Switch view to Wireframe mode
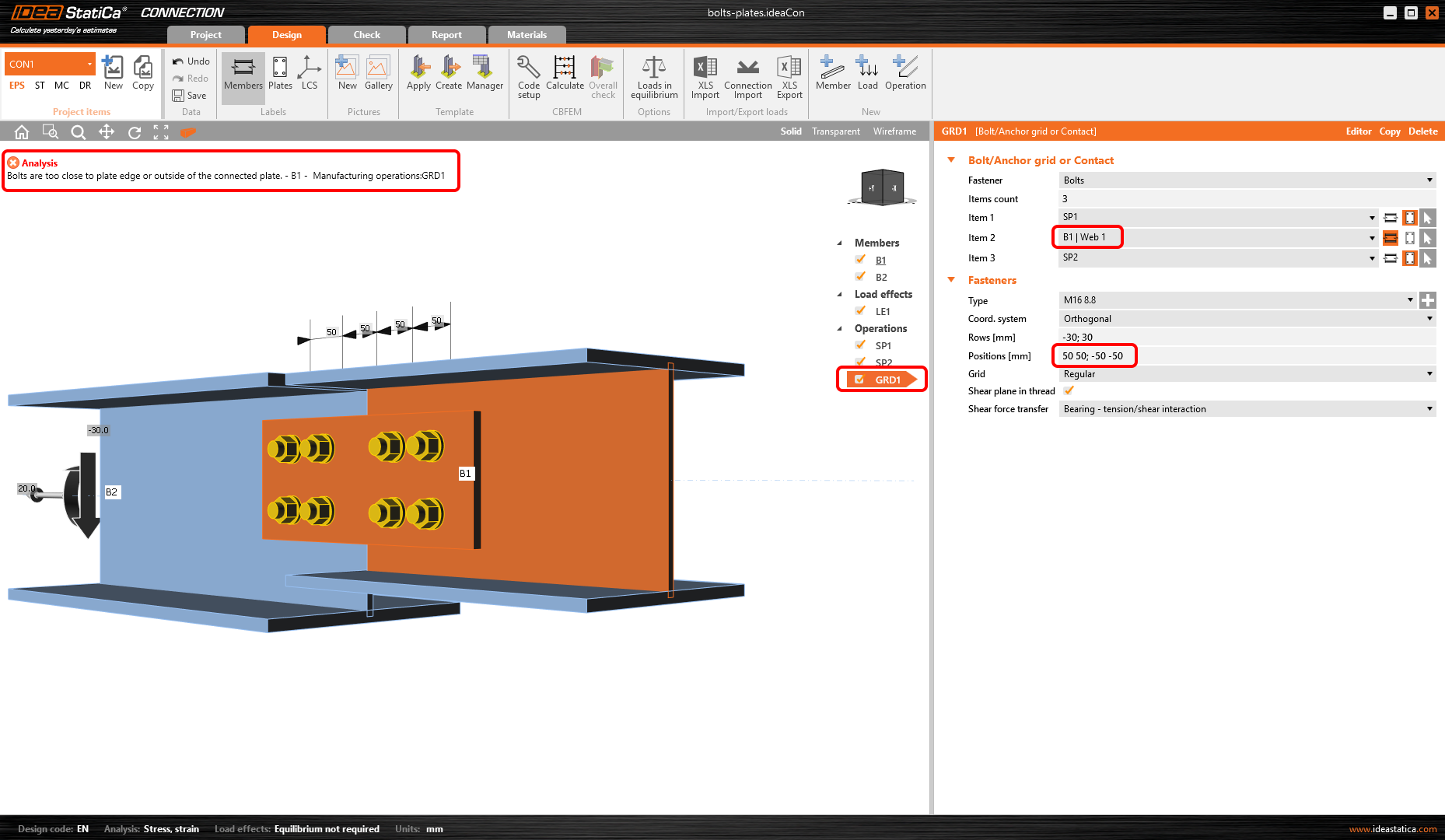Viewport: 1445px width, 840px height. click(894, 131)
